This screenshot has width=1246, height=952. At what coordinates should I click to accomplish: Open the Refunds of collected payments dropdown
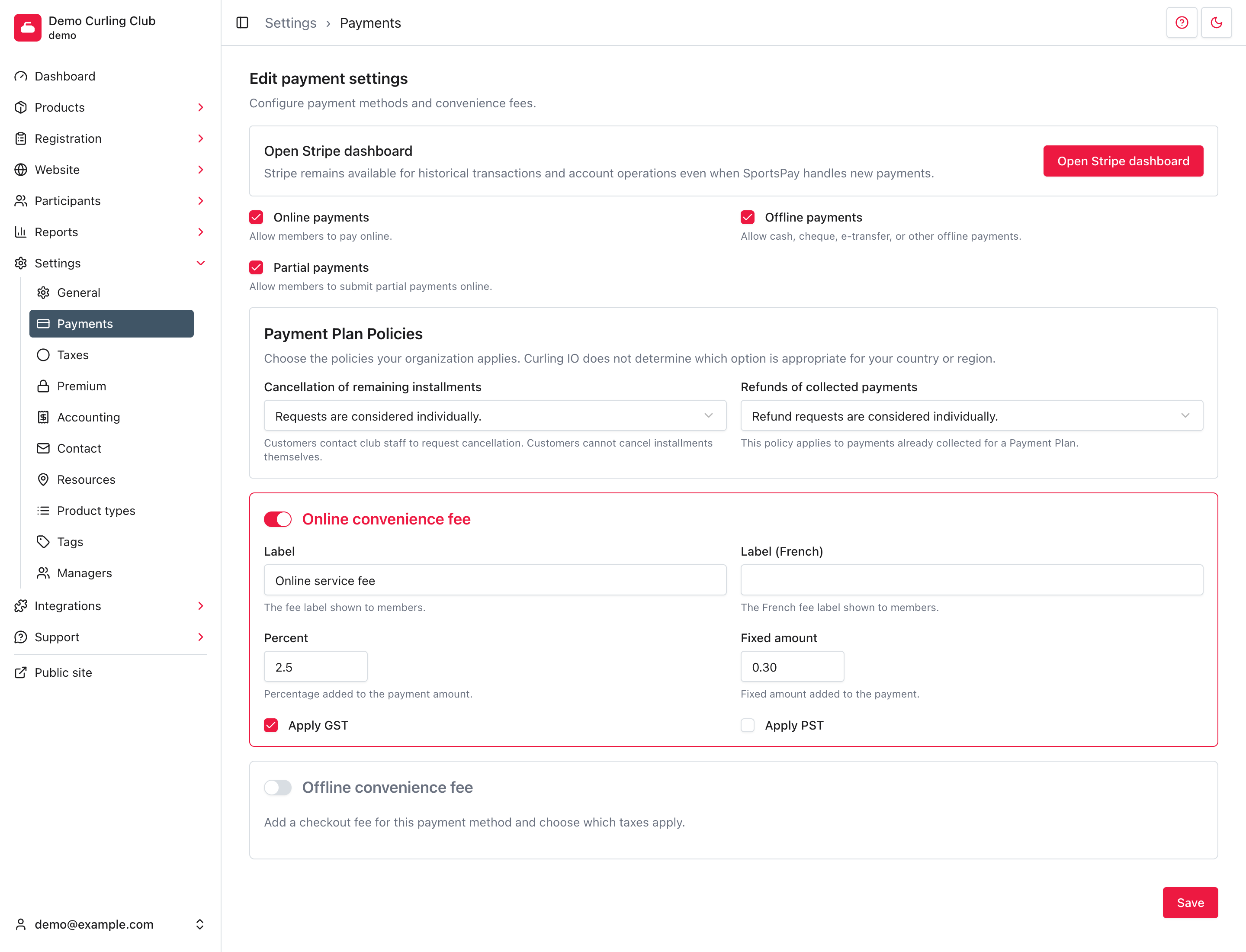coord(972,416)
